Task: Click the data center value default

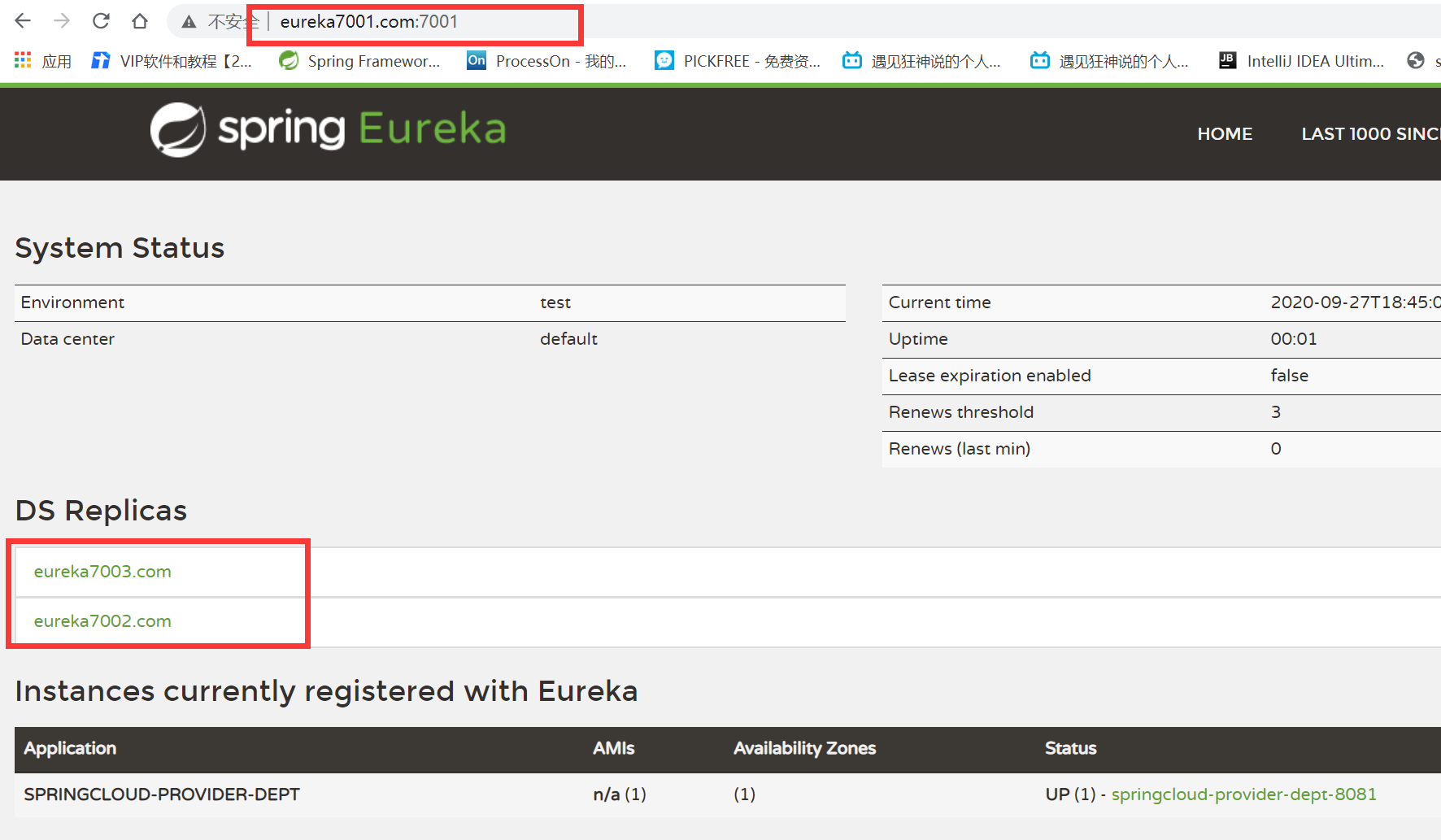Action: tap(568, 339)
